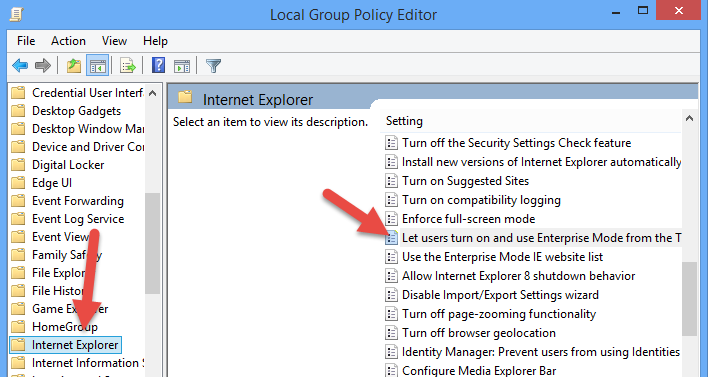Click the policy icon beside Enforce full-screen mode
708x377 pixels.
391,219
